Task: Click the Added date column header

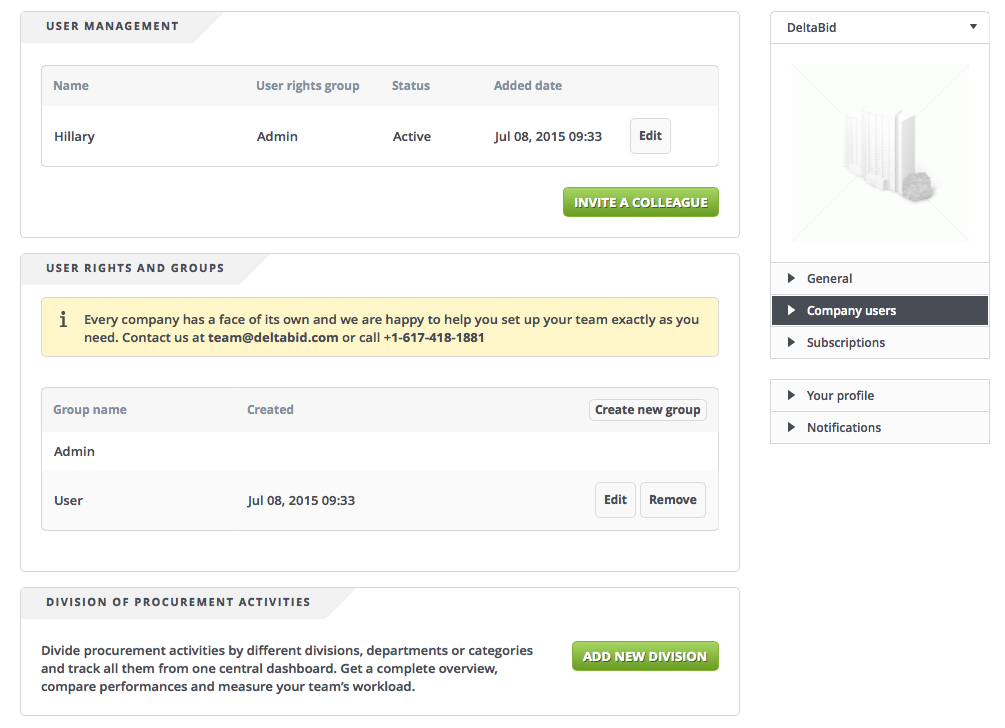Action: tap(528, 86)
